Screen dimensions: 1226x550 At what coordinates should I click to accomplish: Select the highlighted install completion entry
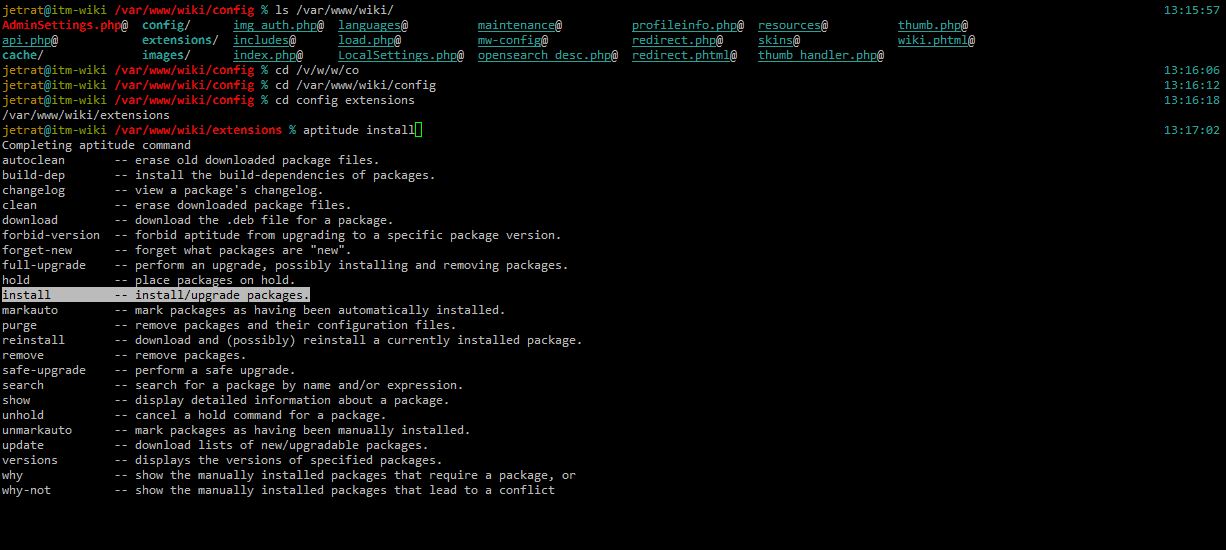pos(26,295)
